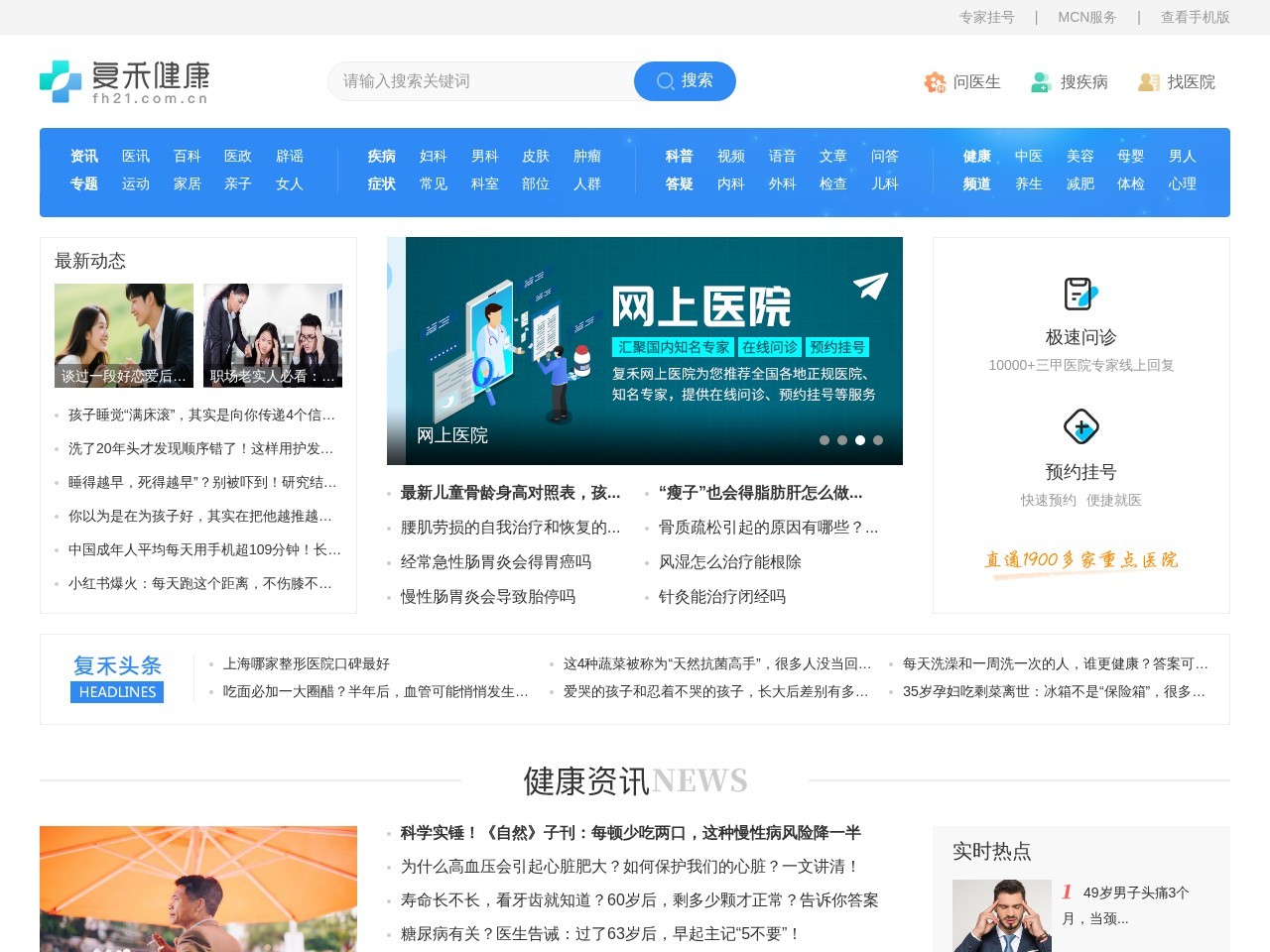Open the 常见 symptoms navigation item

pyautogui.click(x=434, y=183)
